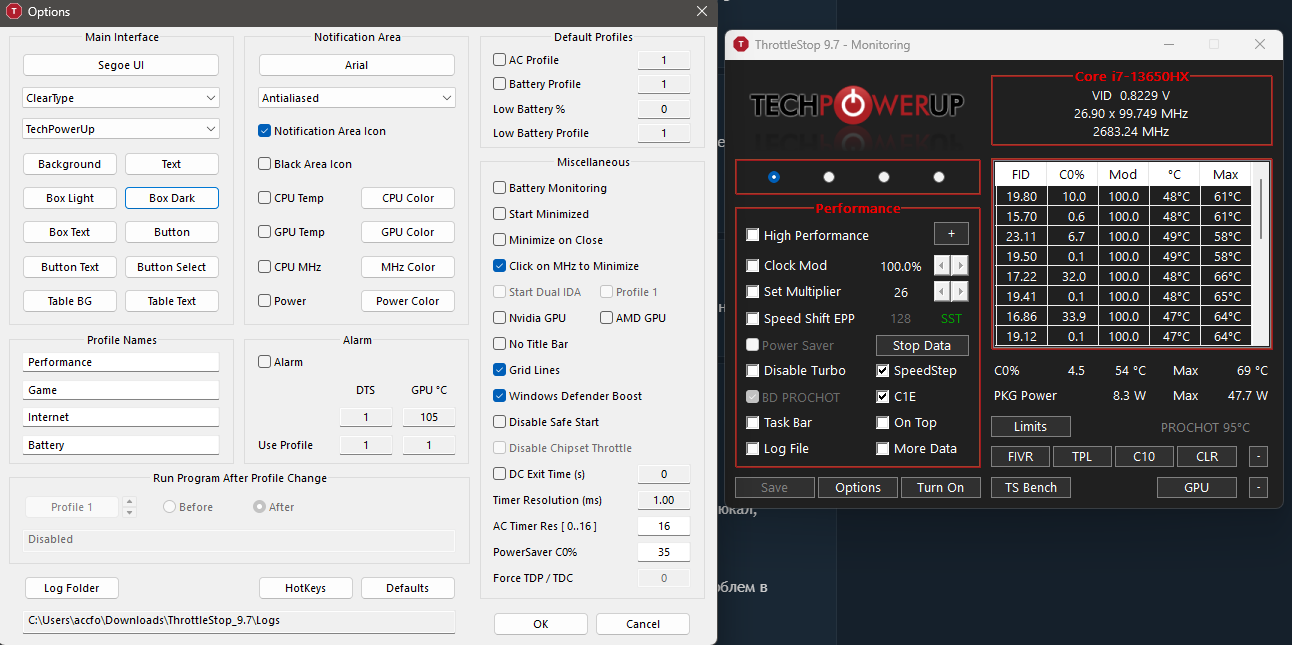Enable the Black Area Icon checkbox

click(x=265, y=164)
